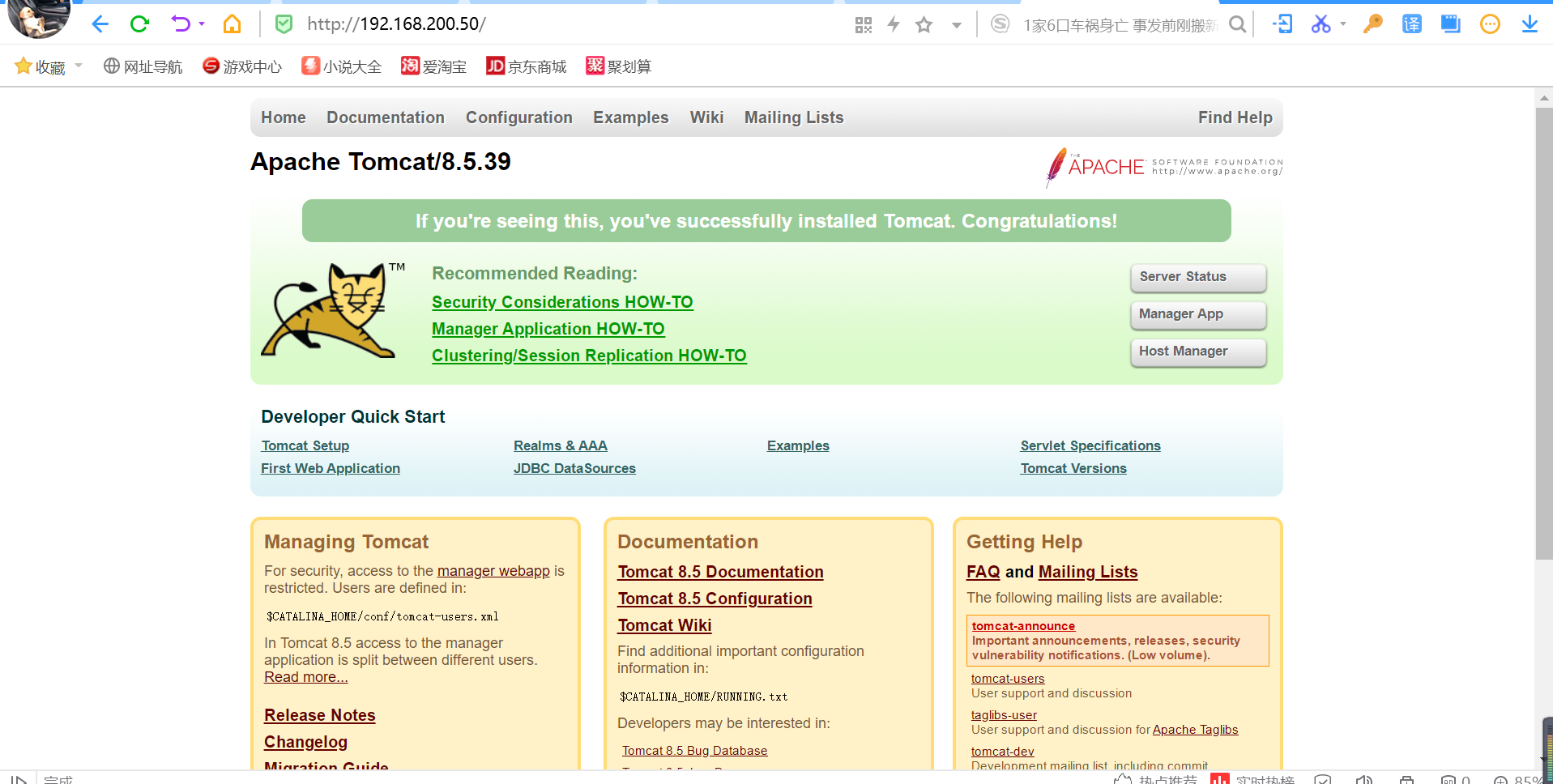This screenshot has height=784, width=1553.
Task: Open the login/sign-in toolbar icon
Action: click(1282, 24)
